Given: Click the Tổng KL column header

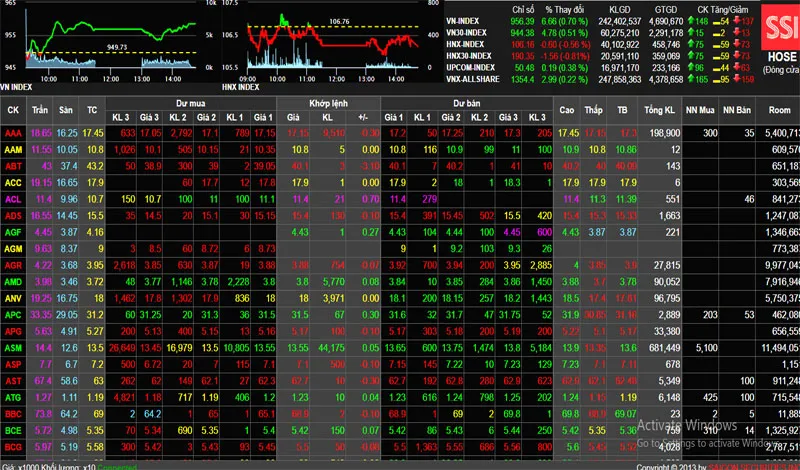Looking at the screenshot, I should pos(660,110).
